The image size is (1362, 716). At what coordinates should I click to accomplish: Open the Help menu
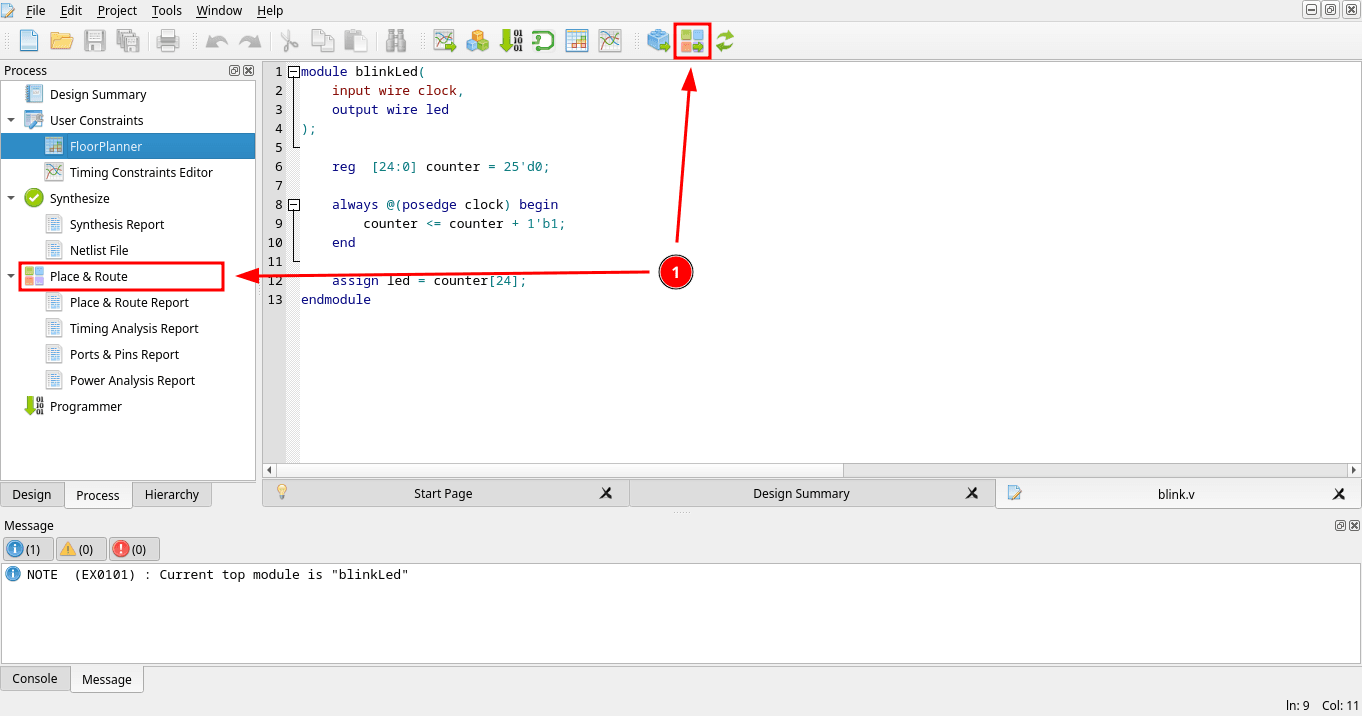270,11
